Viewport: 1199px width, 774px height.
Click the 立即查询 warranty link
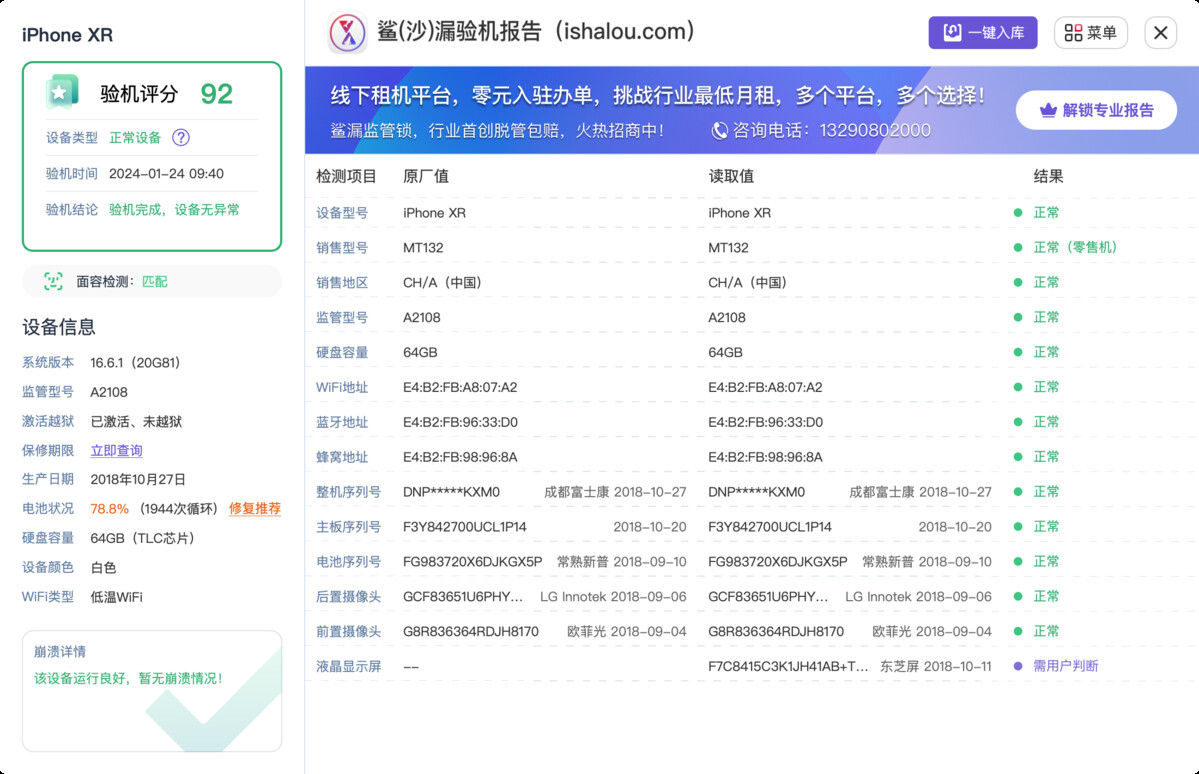[x=116, y=450]
